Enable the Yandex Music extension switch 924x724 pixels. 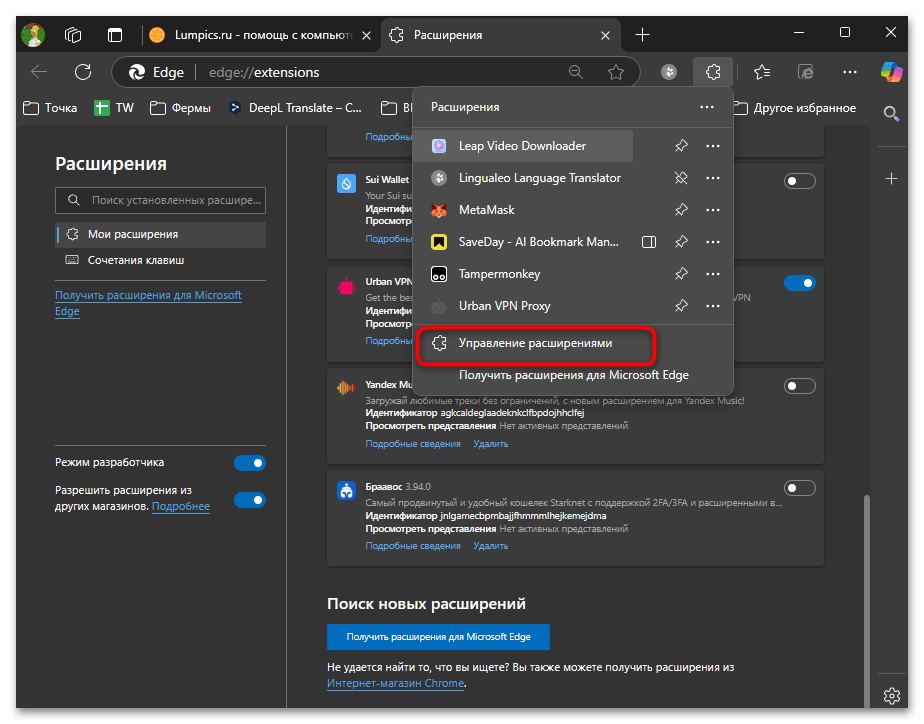800,386
